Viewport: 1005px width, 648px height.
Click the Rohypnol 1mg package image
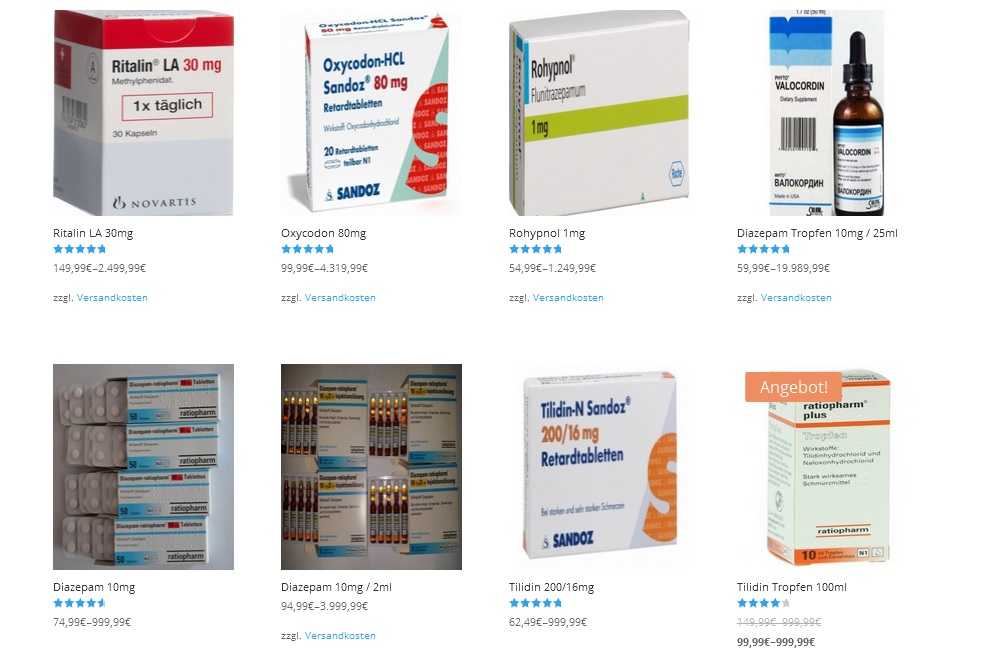point(599,113)
